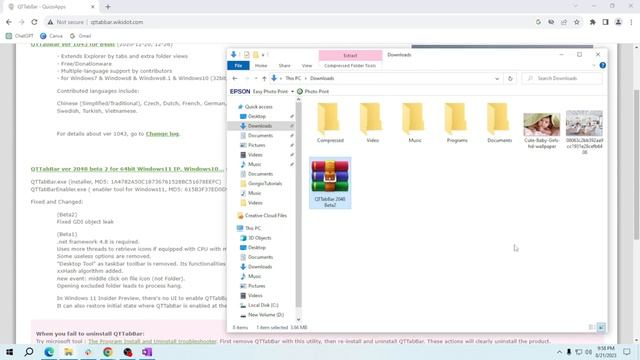The image size is (640, 360).
Task: Open Chrome side panel icon
Action: (605, 22)
